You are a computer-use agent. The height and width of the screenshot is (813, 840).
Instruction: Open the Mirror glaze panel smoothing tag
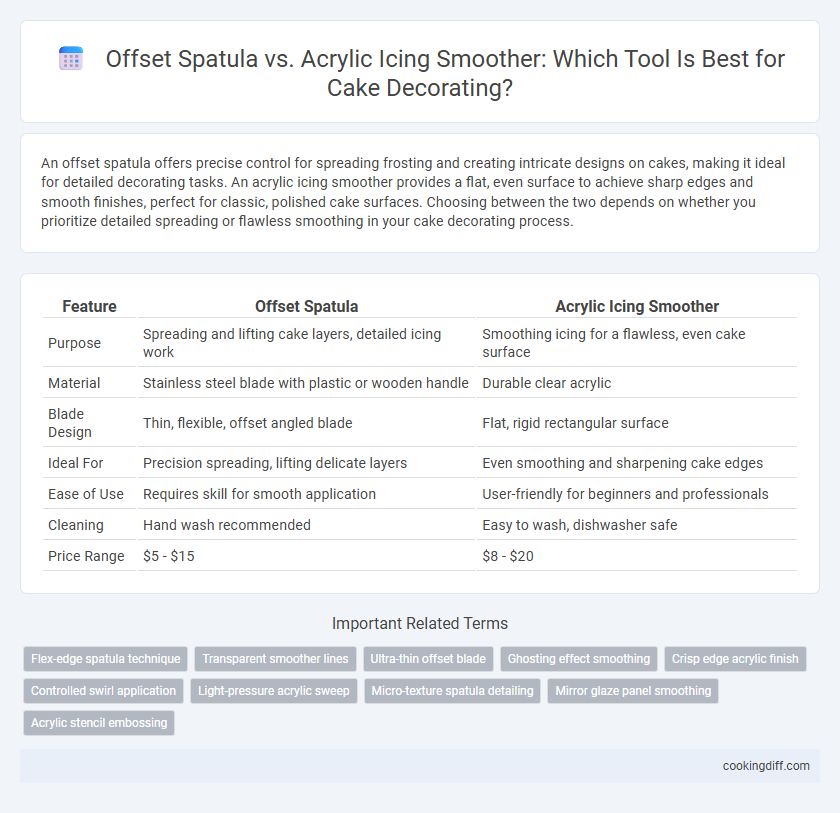click(633, 691)
